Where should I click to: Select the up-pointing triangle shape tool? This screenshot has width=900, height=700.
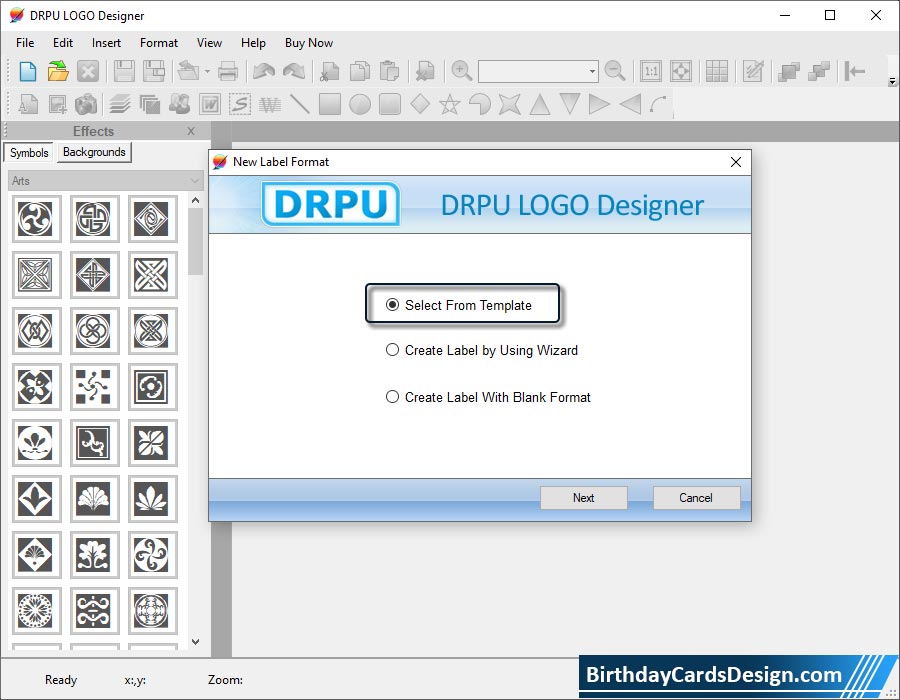540,104
